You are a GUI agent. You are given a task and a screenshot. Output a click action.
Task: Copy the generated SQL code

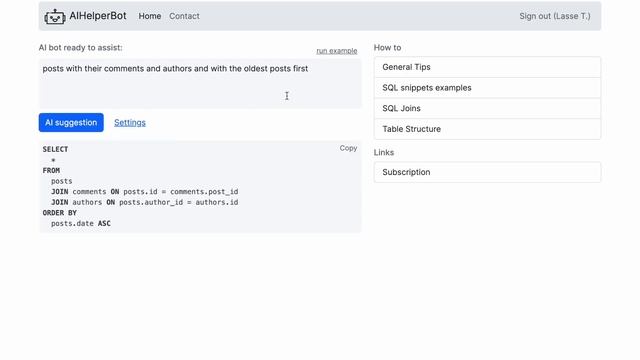click(348, 148)
